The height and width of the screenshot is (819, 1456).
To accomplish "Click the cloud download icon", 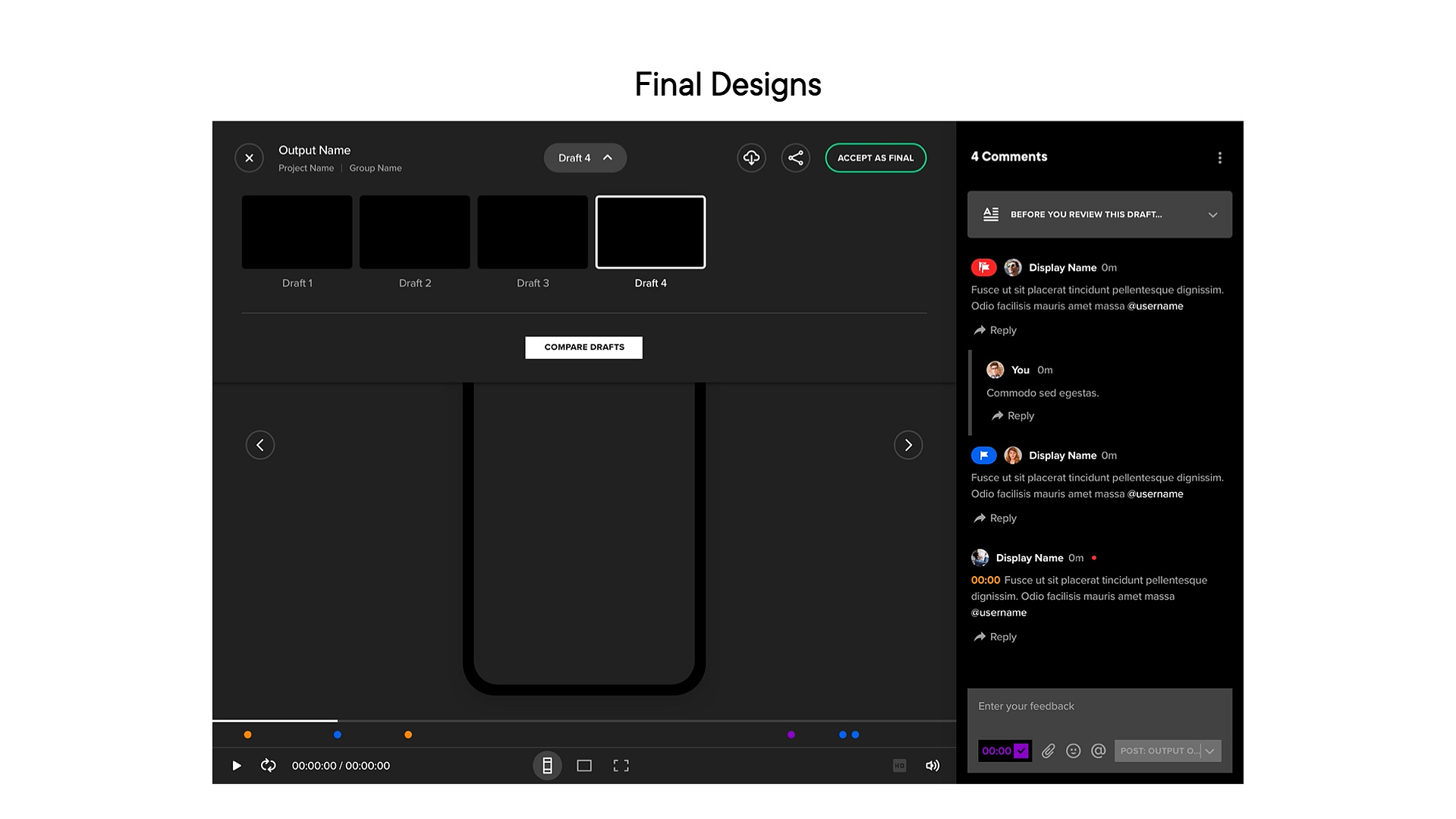I will [751, 158].
